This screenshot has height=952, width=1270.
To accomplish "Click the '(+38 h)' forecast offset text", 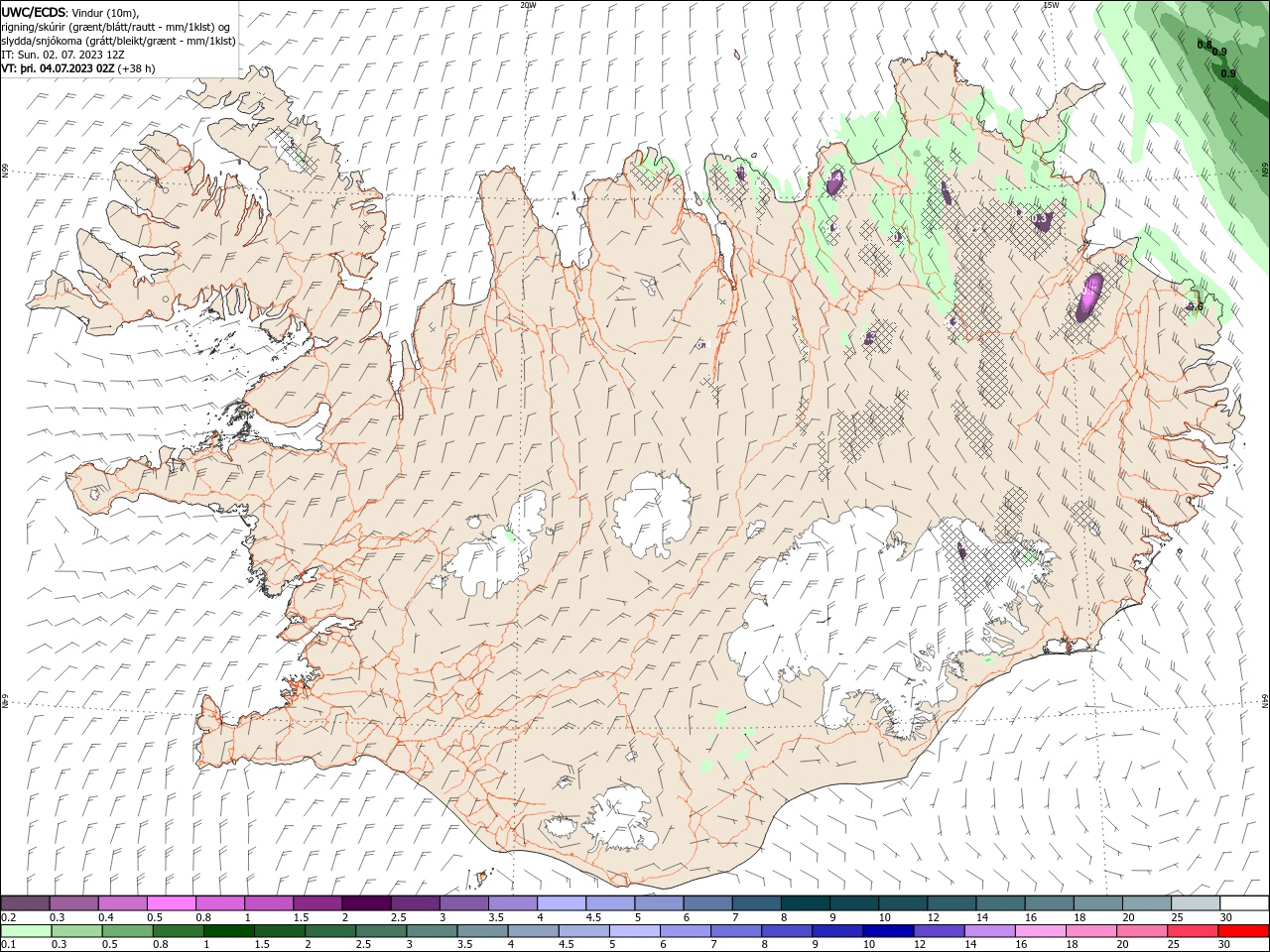I will (136, 68).
